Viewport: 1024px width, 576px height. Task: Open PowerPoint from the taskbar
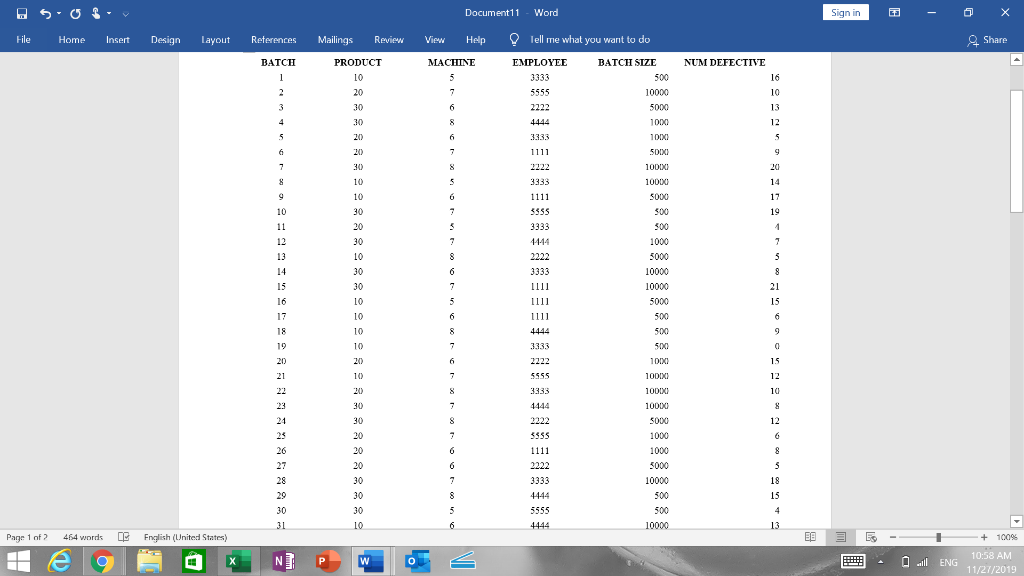coord(328,561)
